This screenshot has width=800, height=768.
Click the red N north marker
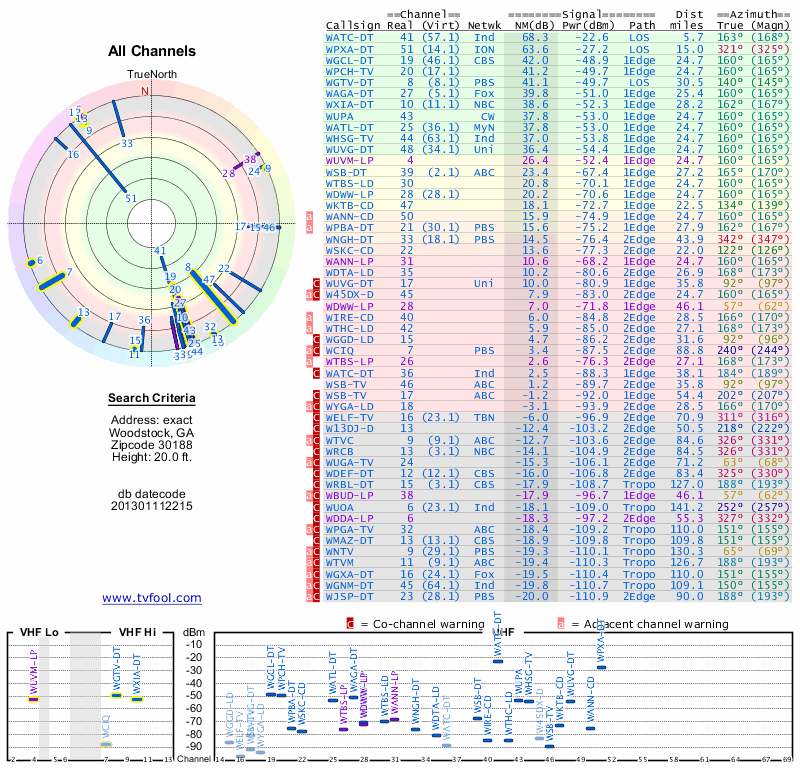tap(145, 91)
